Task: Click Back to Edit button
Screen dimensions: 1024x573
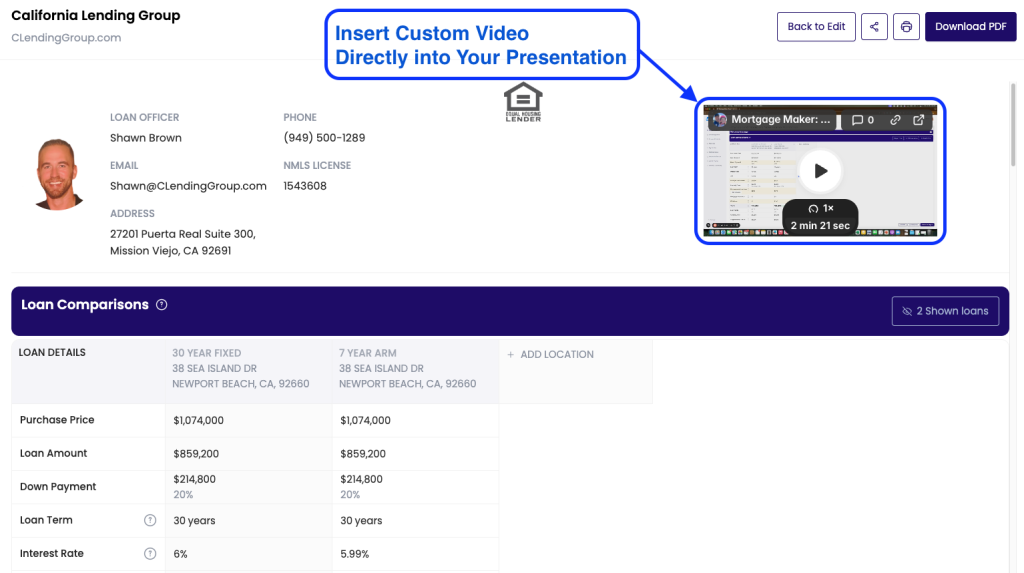Action: pos(816,27)
